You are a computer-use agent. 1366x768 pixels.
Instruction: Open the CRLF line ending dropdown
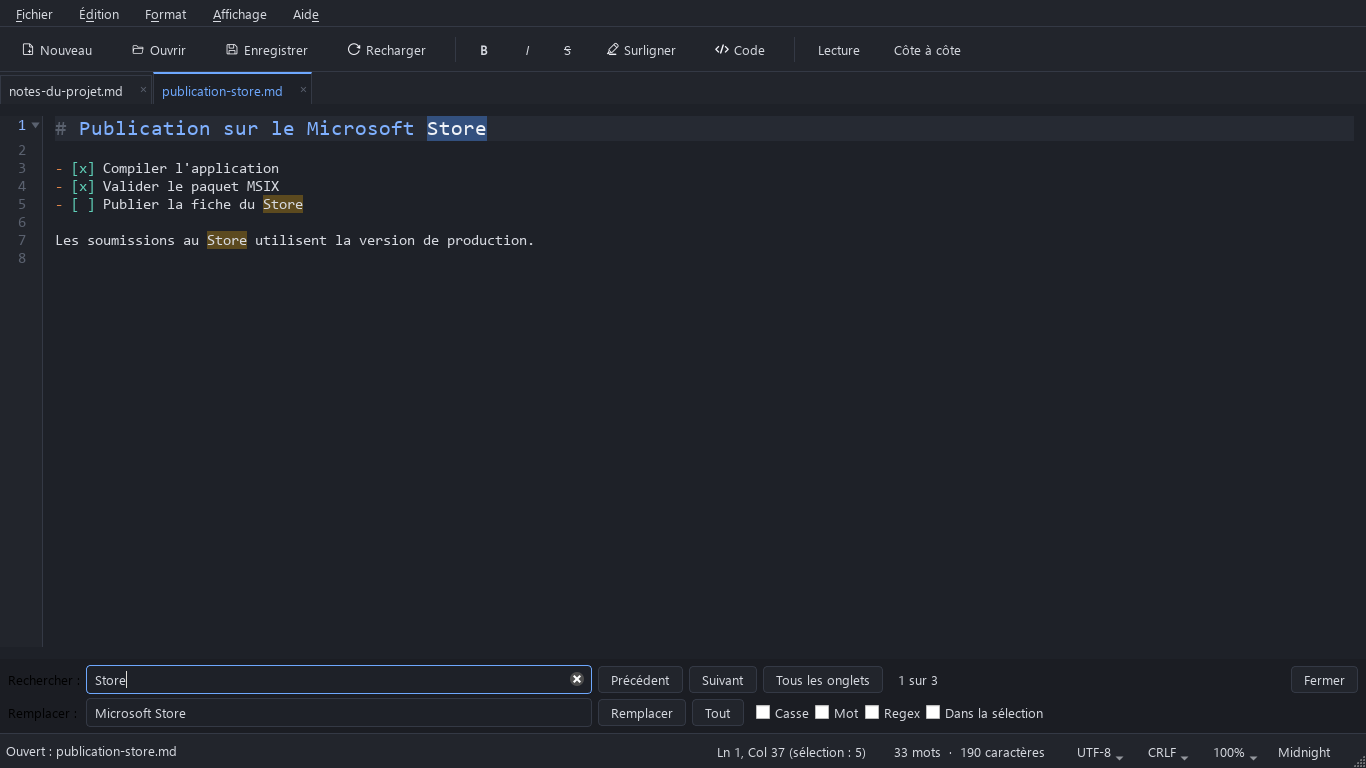[1167, 752]
